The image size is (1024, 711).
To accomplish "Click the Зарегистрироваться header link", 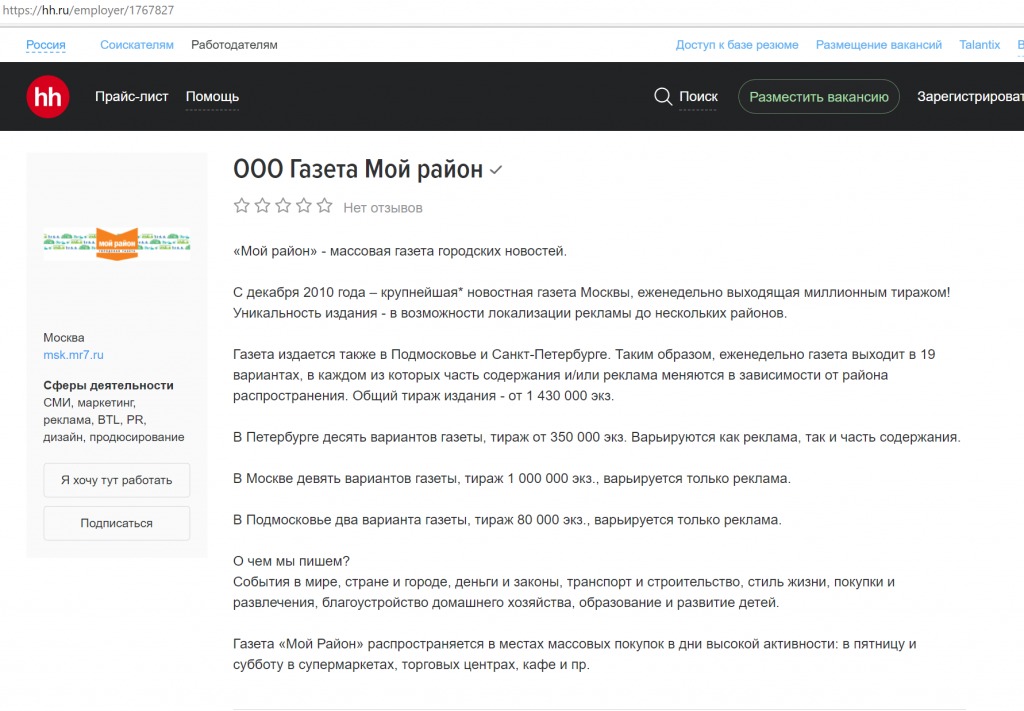I will tap(970, 97).
